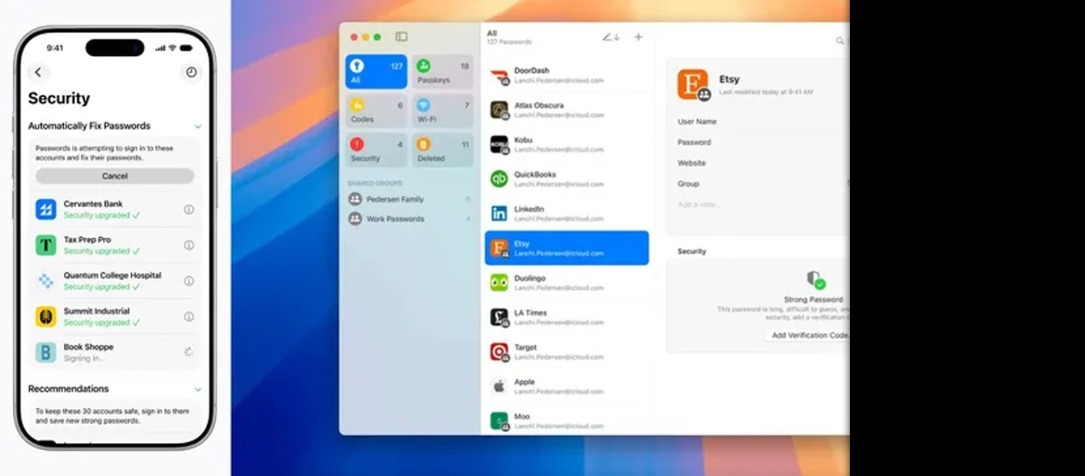Select the Passkeys category
Image resolution: width=1085 pixels, height=476 pixels.
443,72
